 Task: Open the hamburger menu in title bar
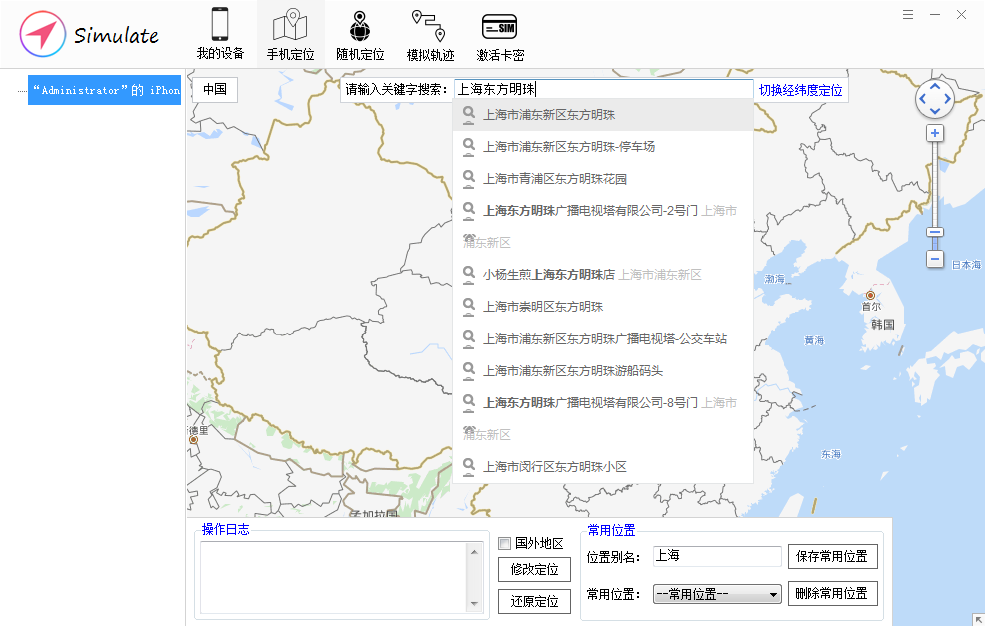pyautogui.click(x=908, y=15)
